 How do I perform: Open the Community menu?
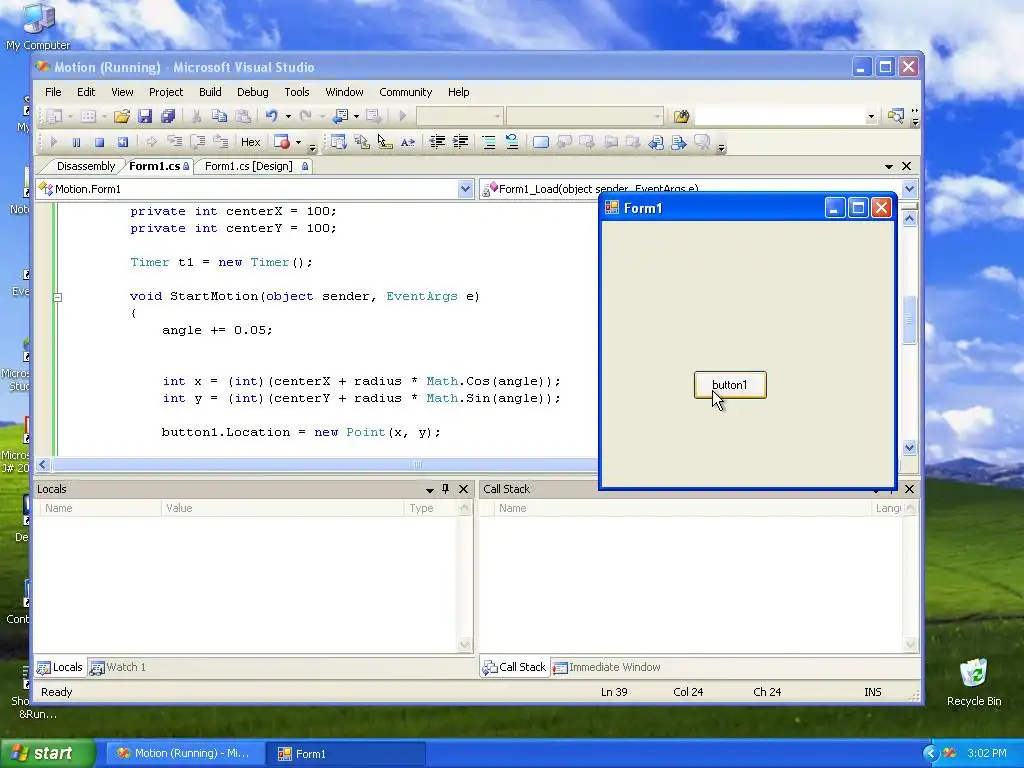[x=406, y=92]
